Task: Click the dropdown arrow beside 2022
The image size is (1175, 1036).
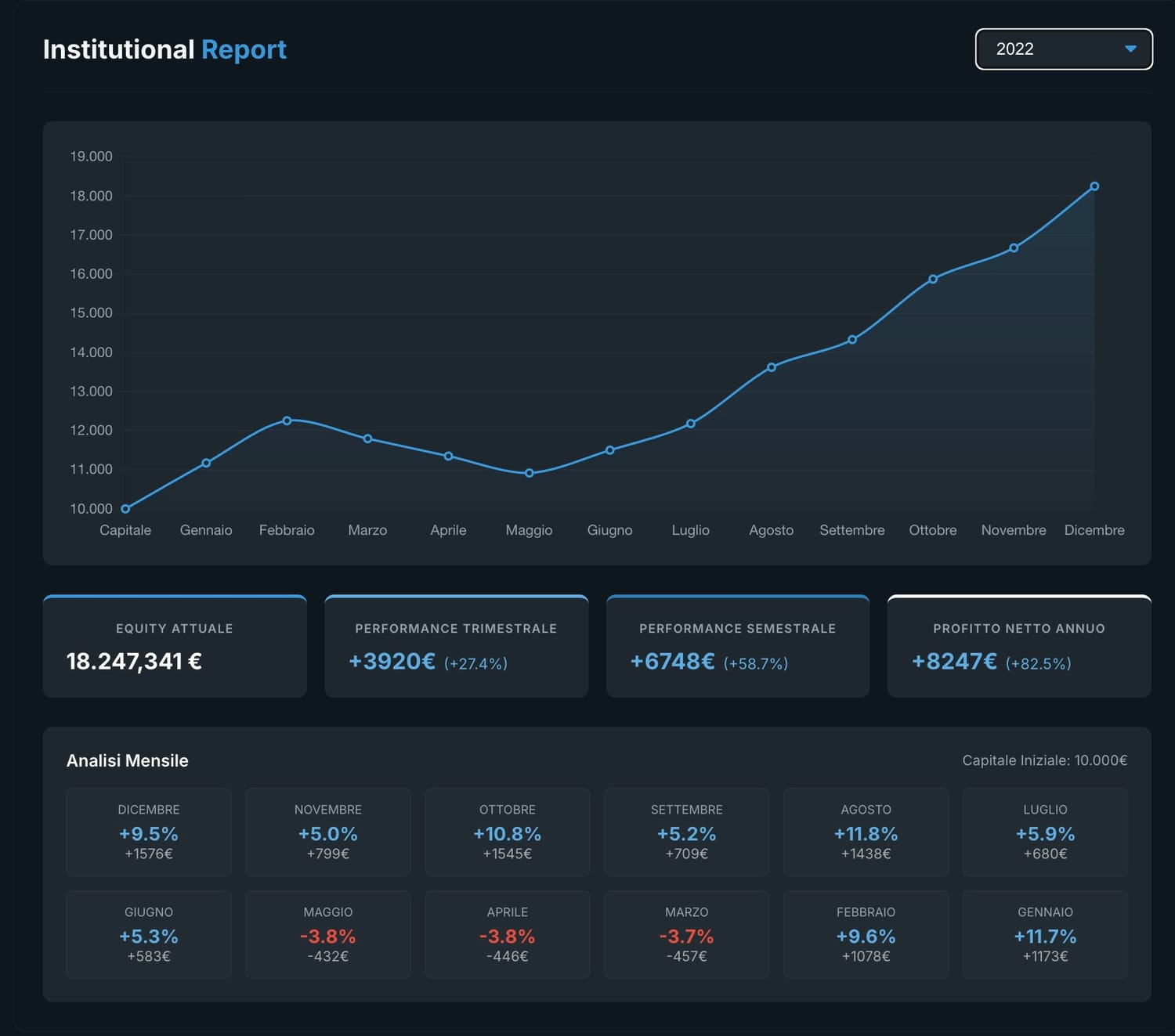Action: click(x=1130, y=49)
